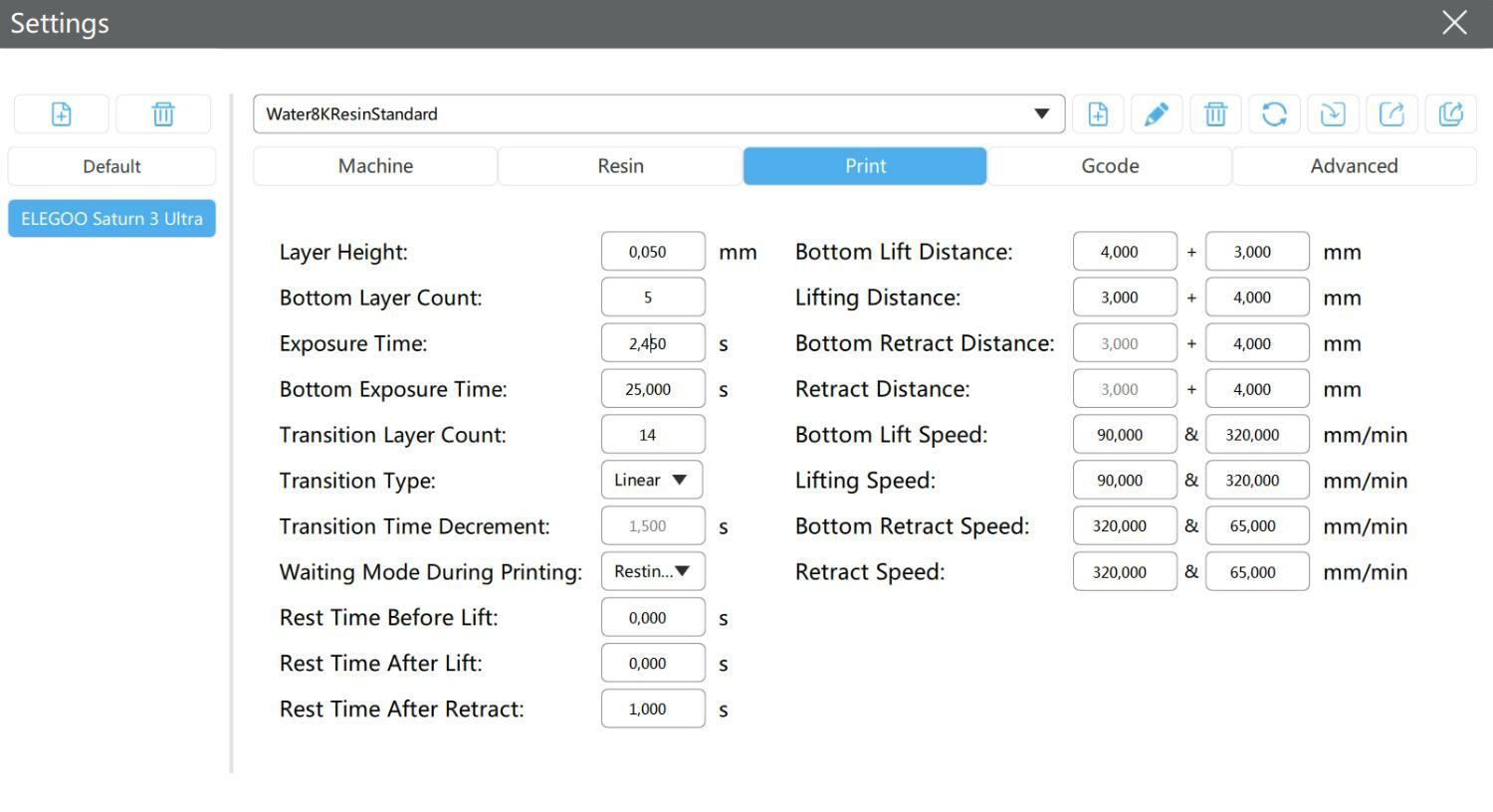Delete the selected printer in the sidebar
Viewport: 1493px width, 812px height.
(163, 114)
